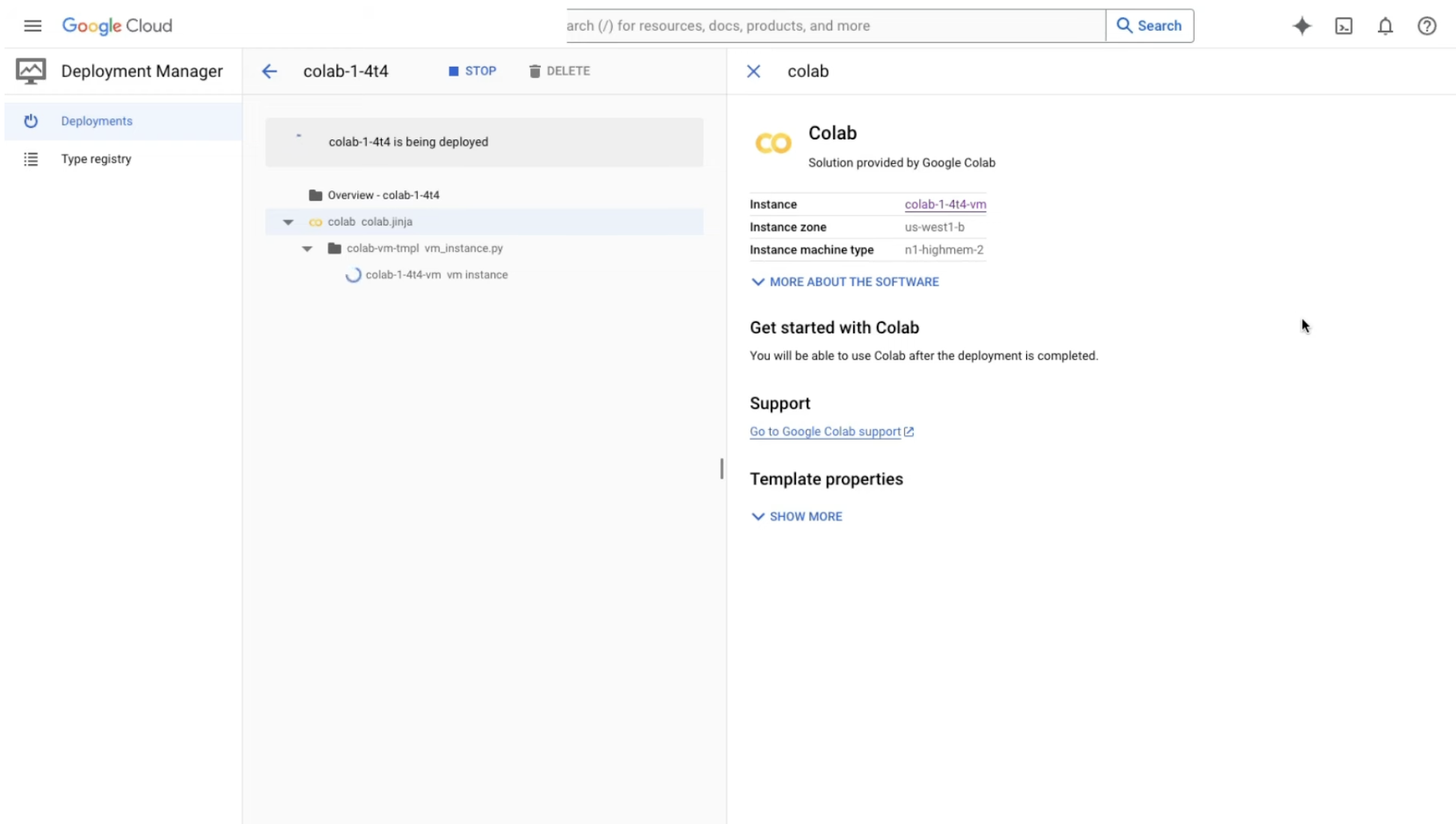Viewport: 1456px width, 824px height.
Task: Click the Gemini sparkle assistant icon
Action: pyautogui.click(x=1302, y=25)
